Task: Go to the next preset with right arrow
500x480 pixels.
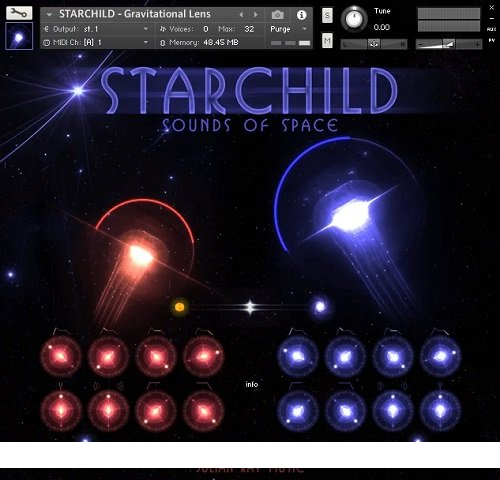Action: pyautogui.click(x=256, y=15)
